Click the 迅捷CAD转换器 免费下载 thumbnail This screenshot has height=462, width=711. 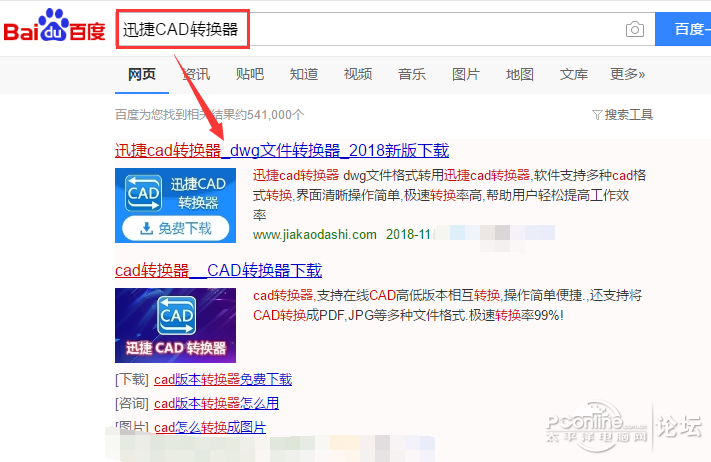coord(175,205)
